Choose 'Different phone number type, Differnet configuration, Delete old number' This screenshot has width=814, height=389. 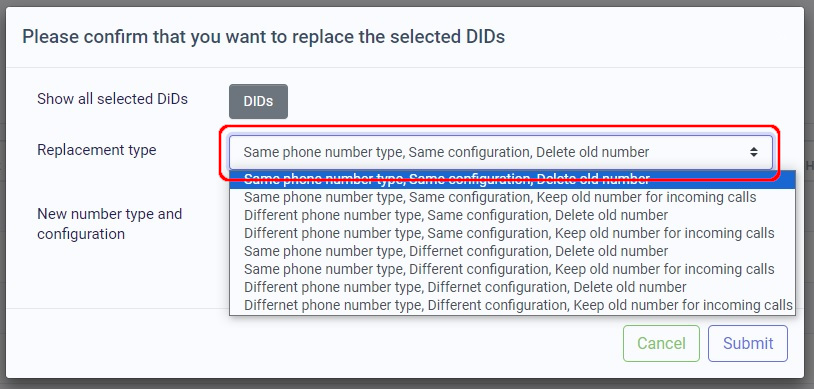click(512, 287)
